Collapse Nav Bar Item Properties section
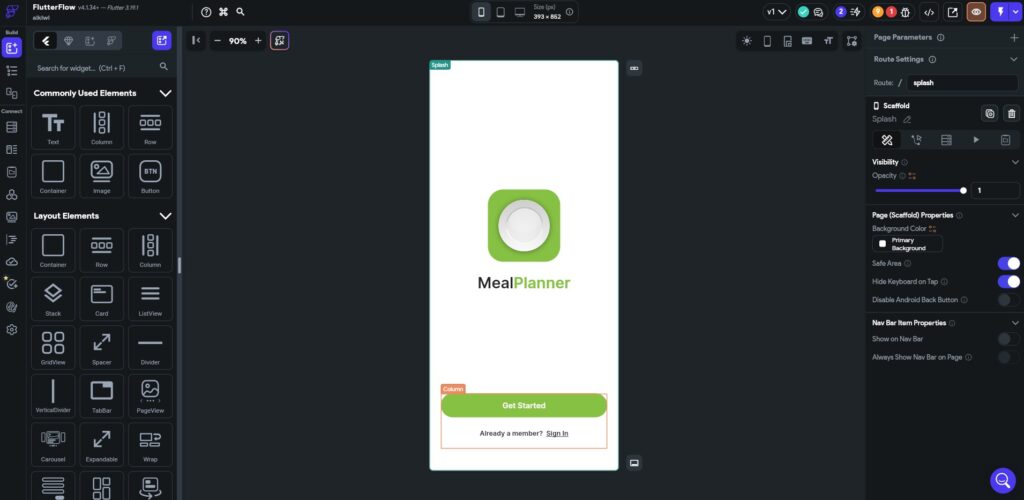Image resolution: width=1024 pixels, height=500 pixels. [1015, 323]
